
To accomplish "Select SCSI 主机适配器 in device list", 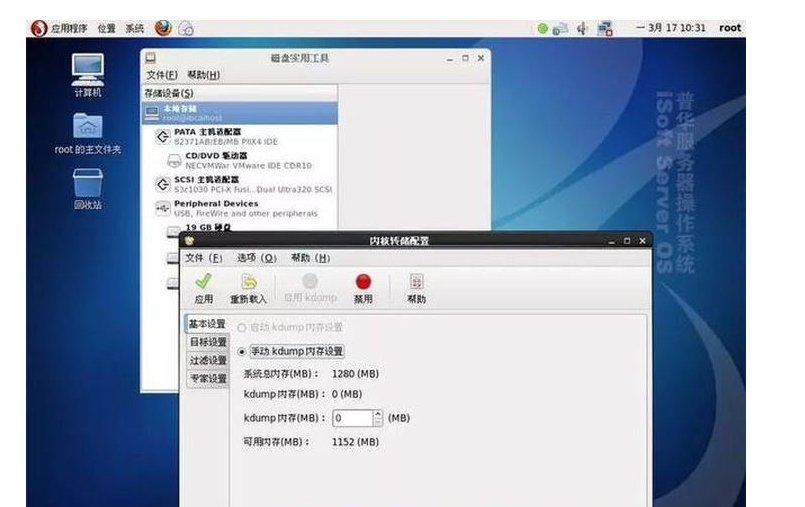I will [x=240, y=184].
